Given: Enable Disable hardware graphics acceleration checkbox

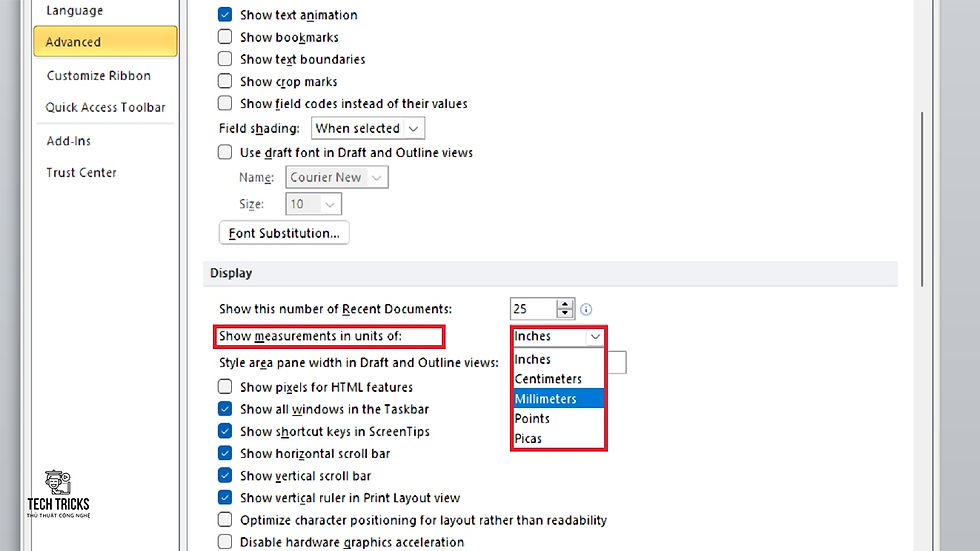Looking at the screenshot, I should tap(225, 542).
